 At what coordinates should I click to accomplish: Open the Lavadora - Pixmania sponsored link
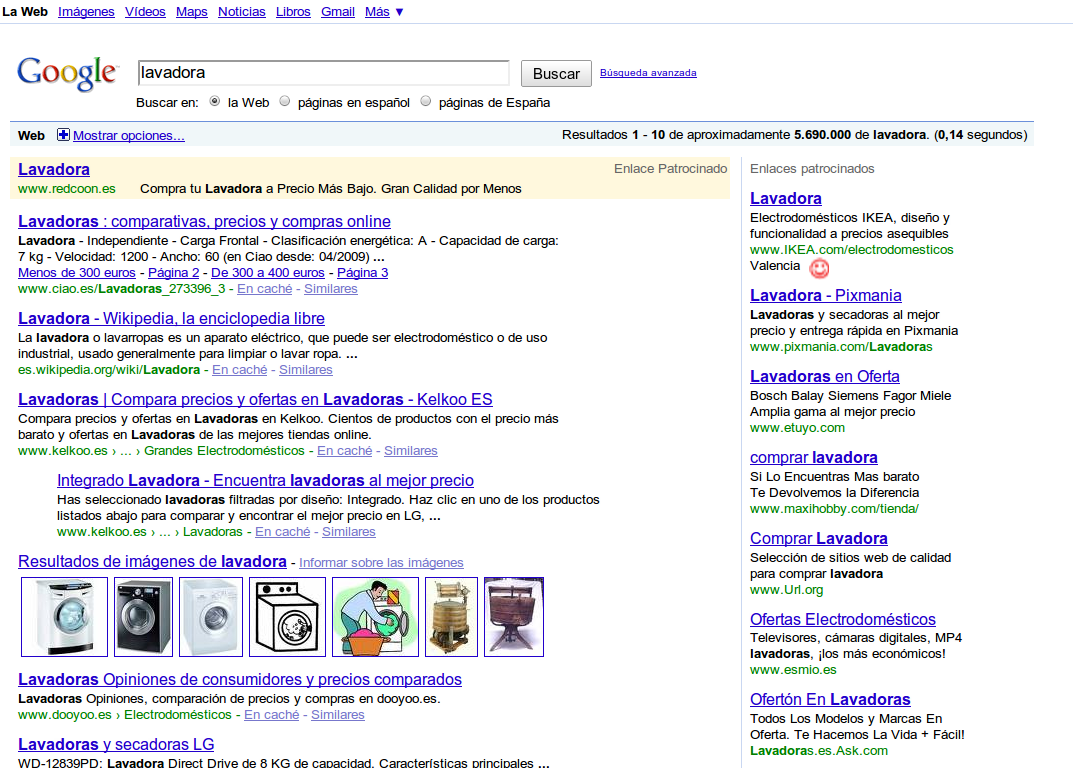tap(825, 295)
